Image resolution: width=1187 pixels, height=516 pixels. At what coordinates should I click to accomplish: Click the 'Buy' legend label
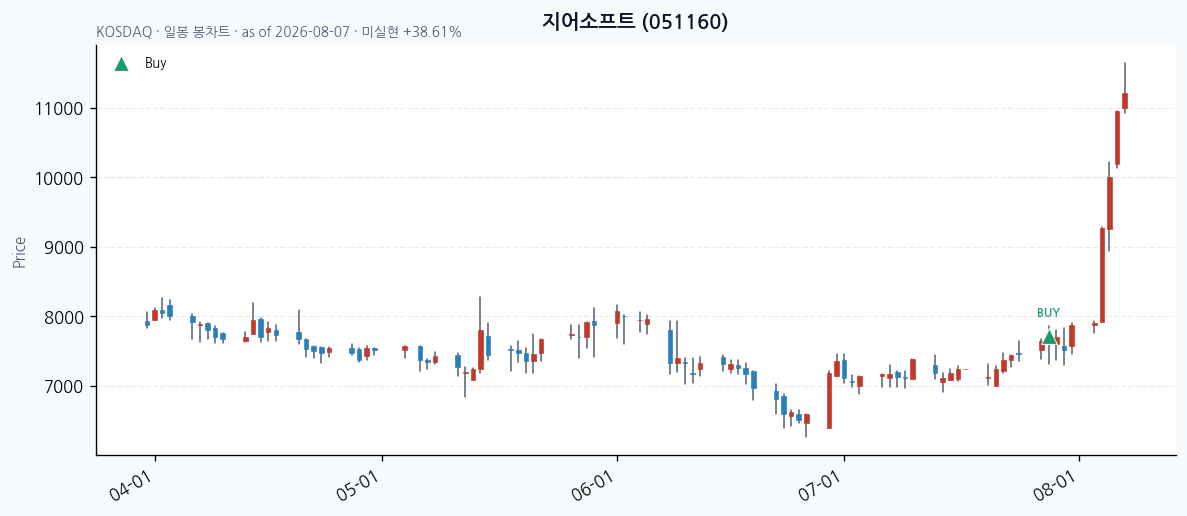155,64
